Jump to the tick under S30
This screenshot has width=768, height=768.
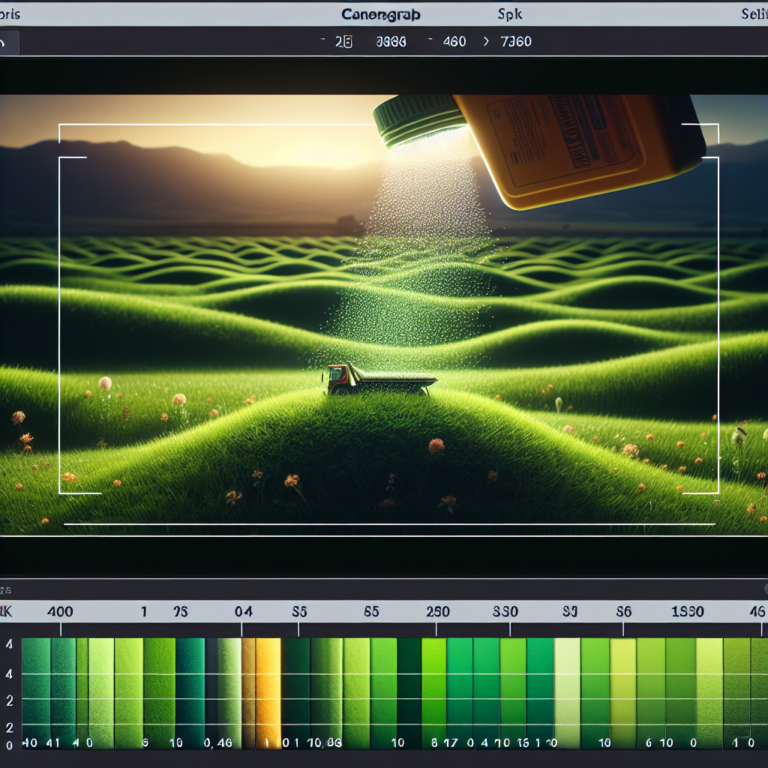point(510,629)
